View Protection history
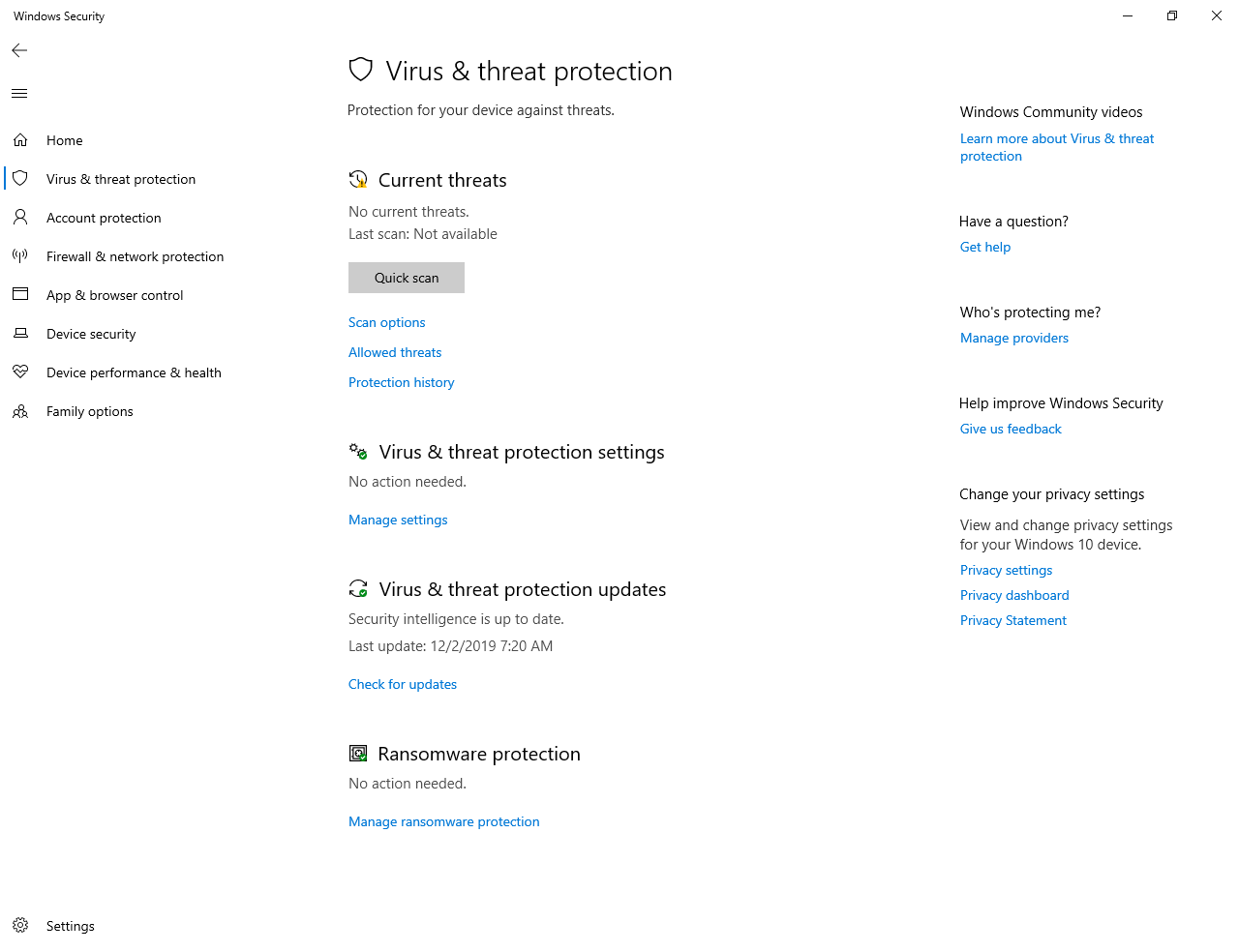 [x=401, y=382]
